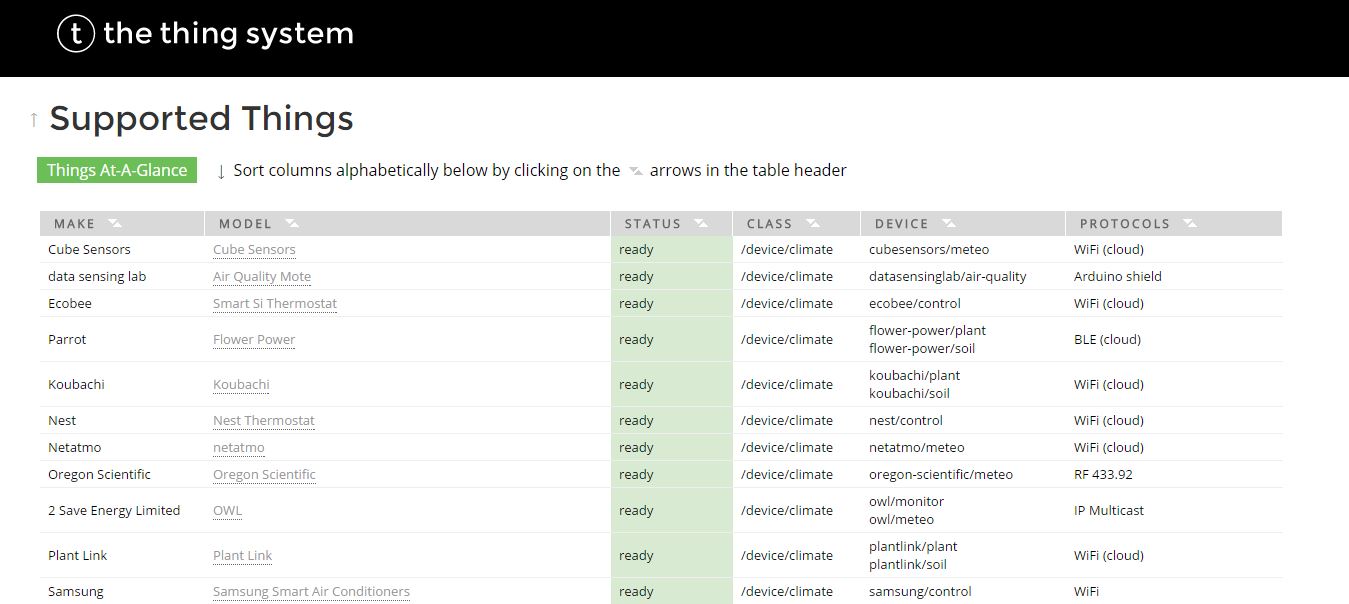Visit the Flower Power model link
Viewport: 1349px width, 604px height.
254,340
